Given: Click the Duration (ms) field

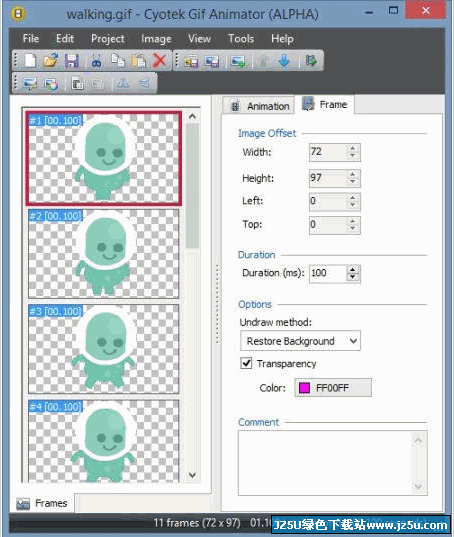Looking at the screenshot, I should pos(328,273).
